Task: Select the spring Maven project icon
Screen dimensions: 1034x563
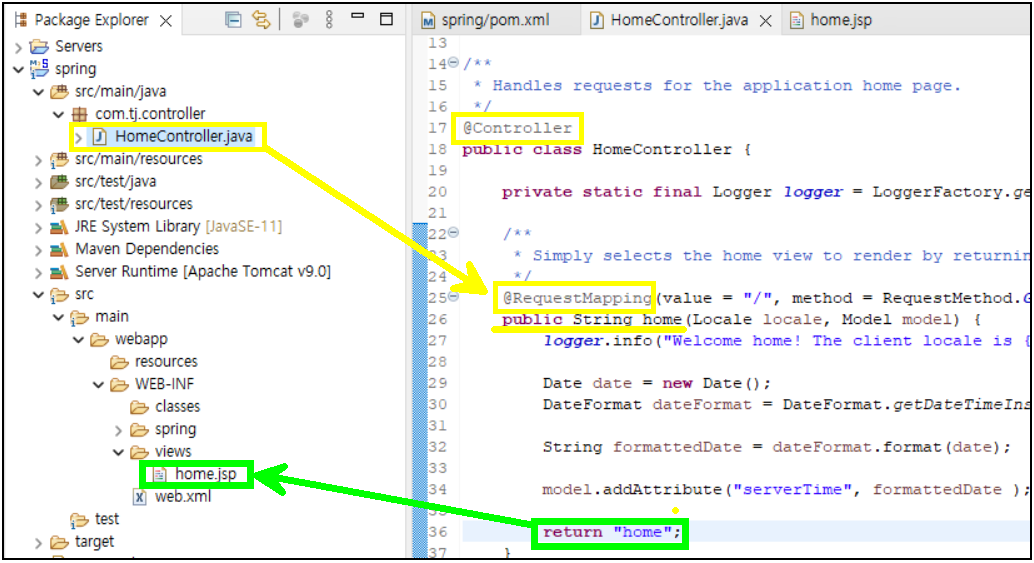Action: 40,68
